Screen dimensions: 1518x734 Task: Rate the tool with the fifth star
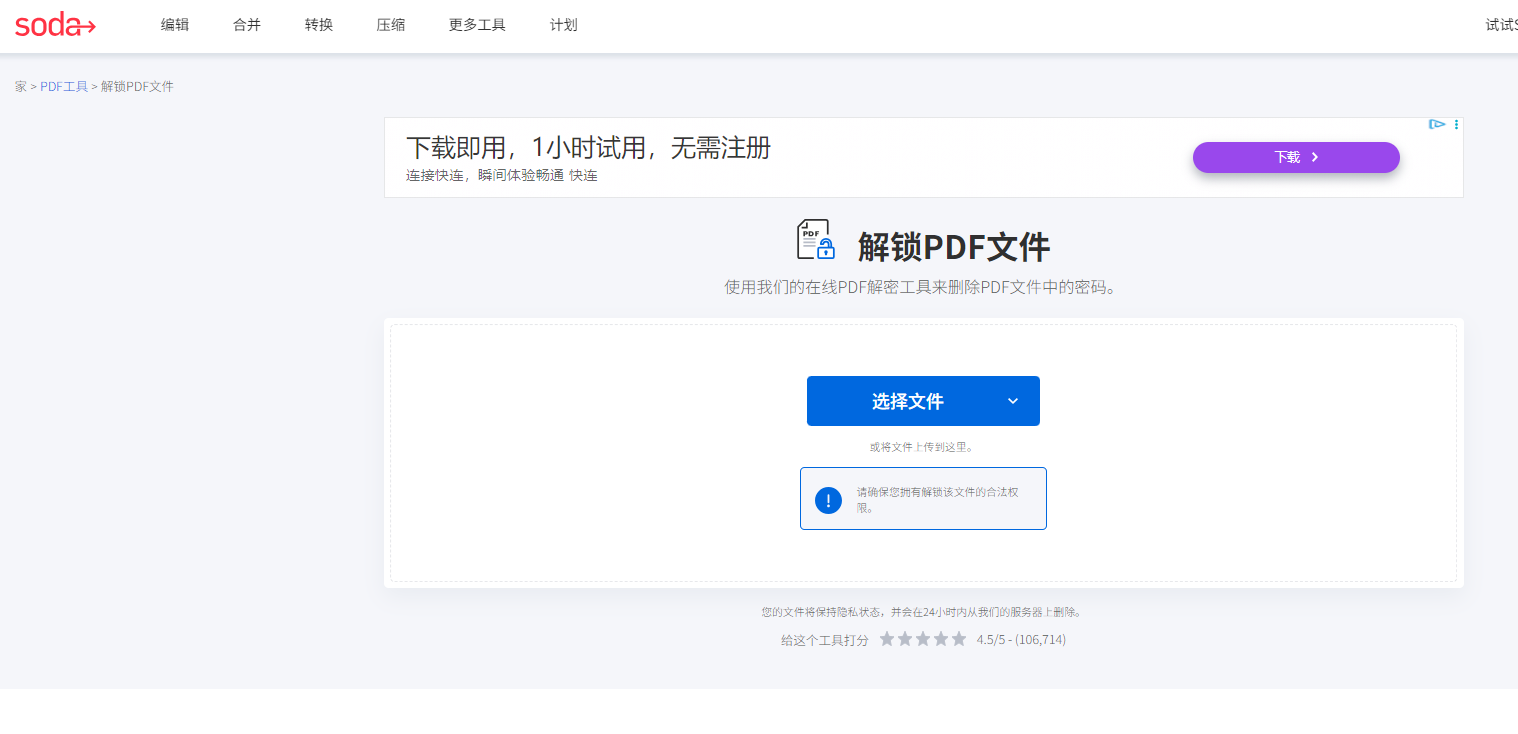(959, 639)
